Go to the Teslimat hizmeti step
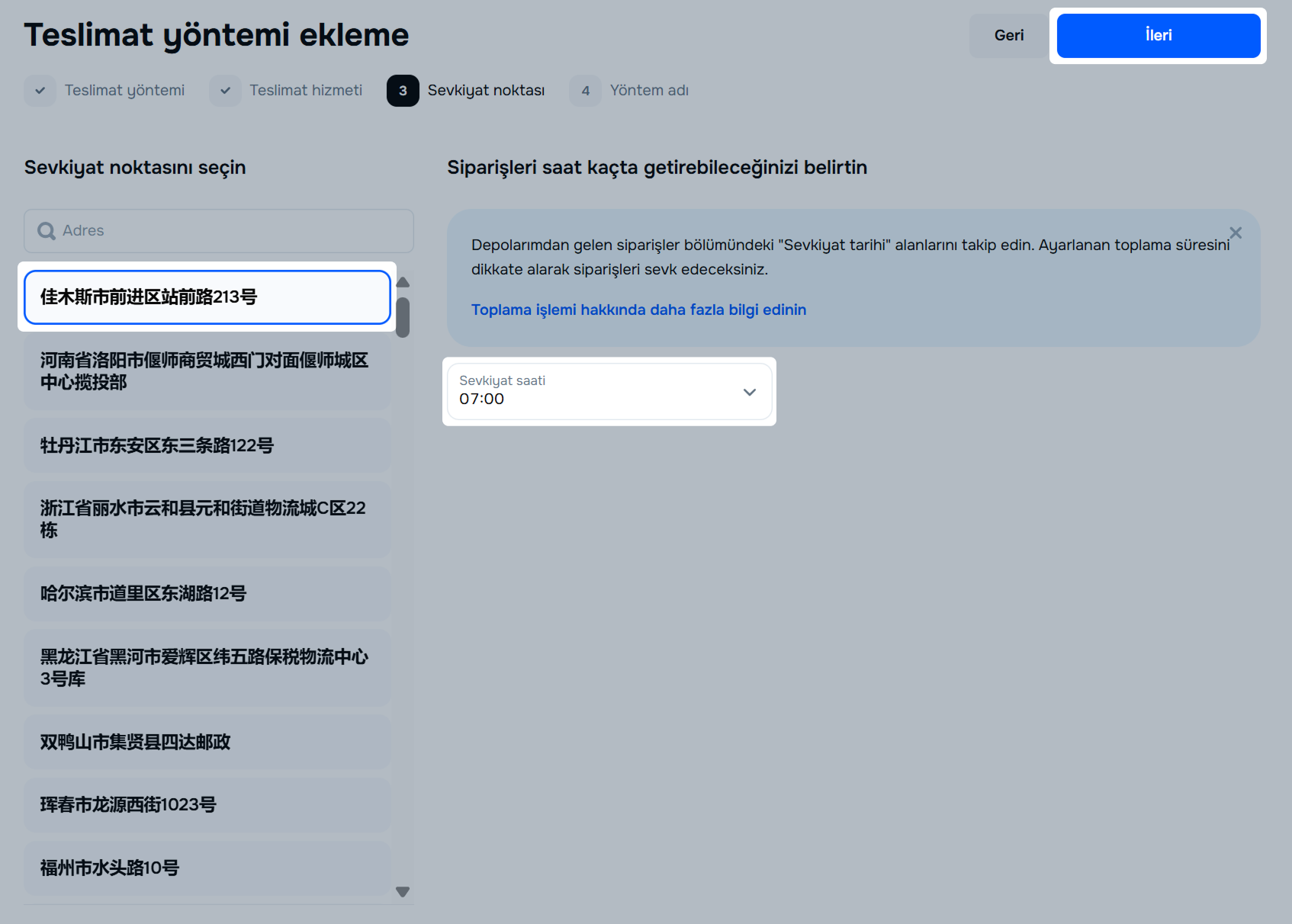The image size is (1292, 924). coord(306,91)
